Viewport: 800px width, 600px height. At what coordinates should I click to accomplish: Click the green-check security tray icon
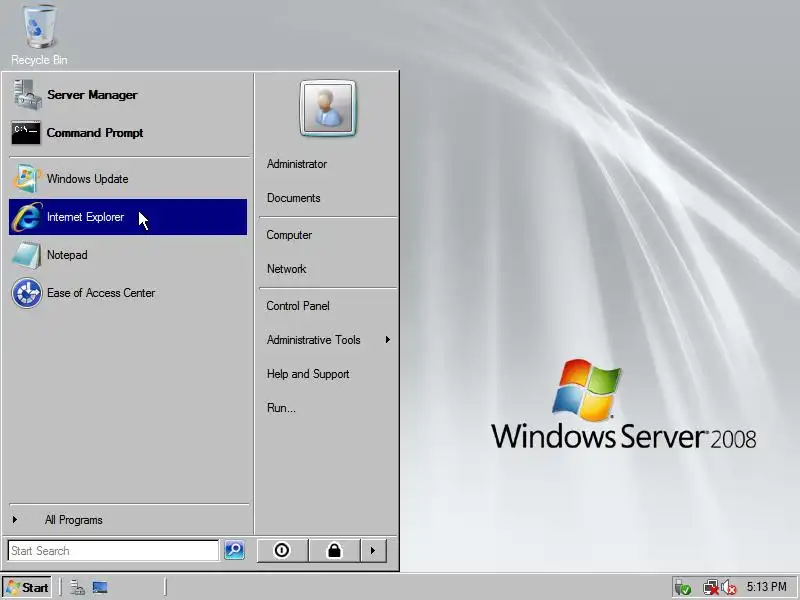coord(683,588)
